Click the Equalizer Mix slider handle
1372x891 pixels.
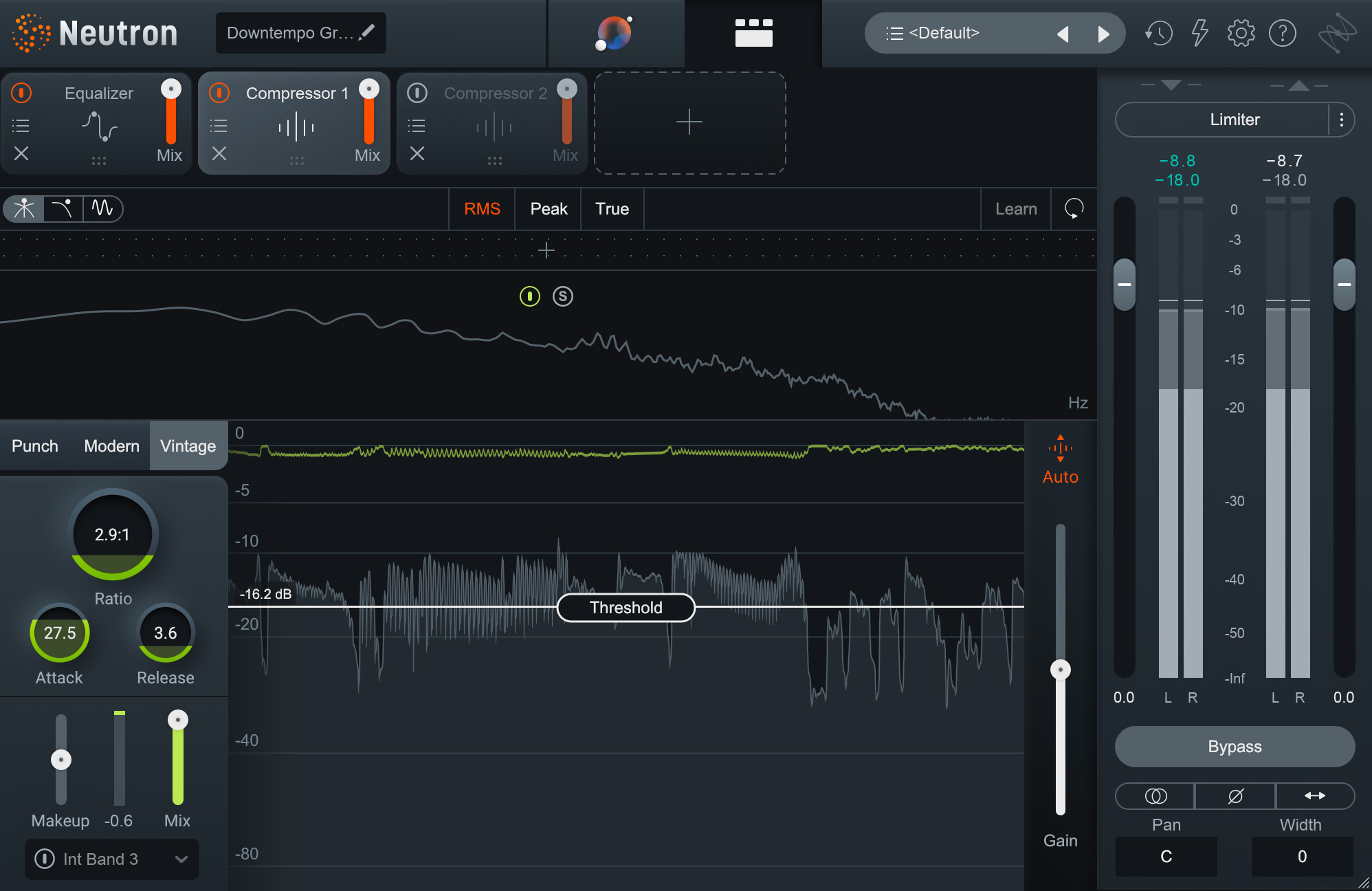(171, 89)
